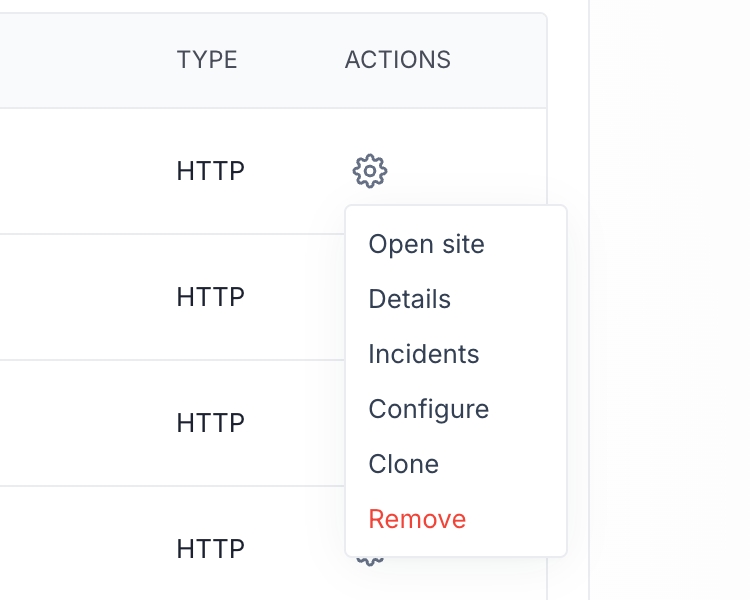
Task: Choose Open site from the actions menu
Action: (x=426, y=244)
